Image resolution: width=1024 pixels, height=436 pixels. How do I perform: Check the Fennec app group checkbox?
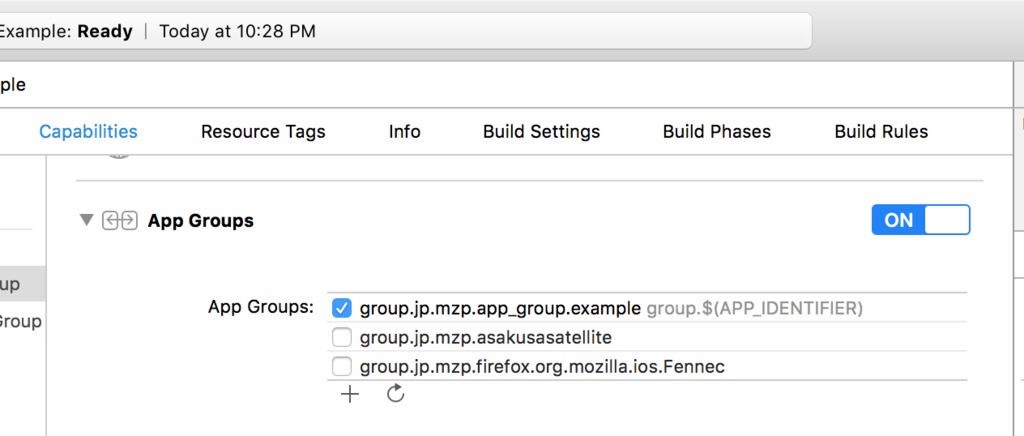click(342, 366)
